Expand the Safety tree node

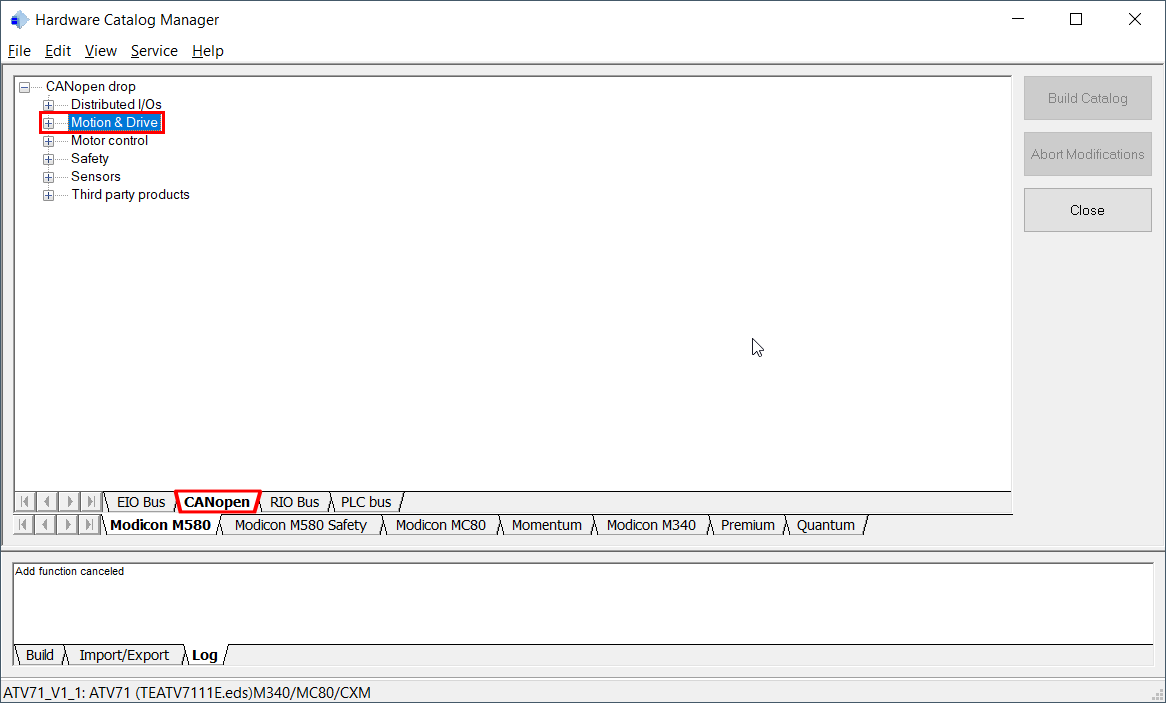(x=48, y=159)
